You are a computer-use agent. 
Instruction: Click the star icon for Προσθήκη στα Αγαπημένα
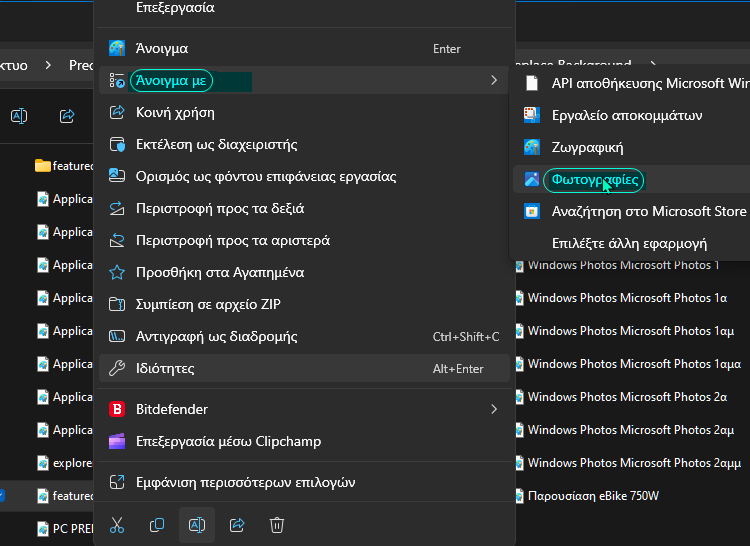tap(117, 273)
